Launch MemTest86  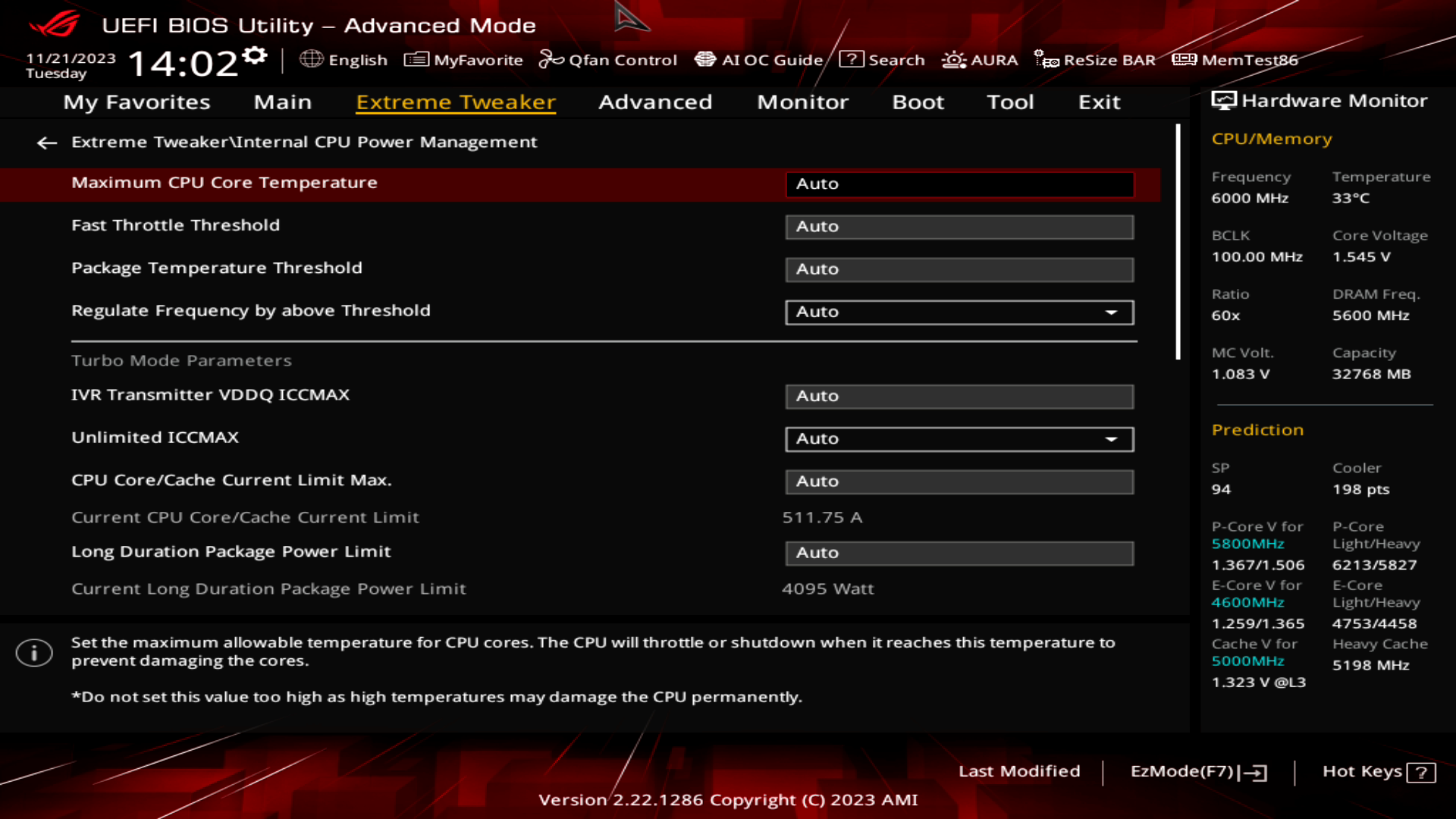coord(1238,60)
